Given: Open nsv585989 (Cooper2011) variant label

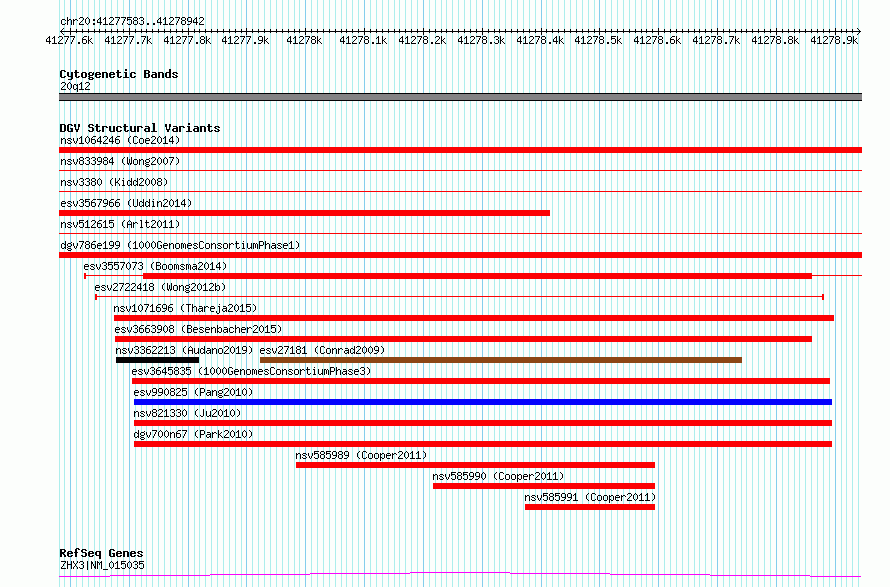Looking at the screenshot, I should pyautogui.click(x=361, y=455).
